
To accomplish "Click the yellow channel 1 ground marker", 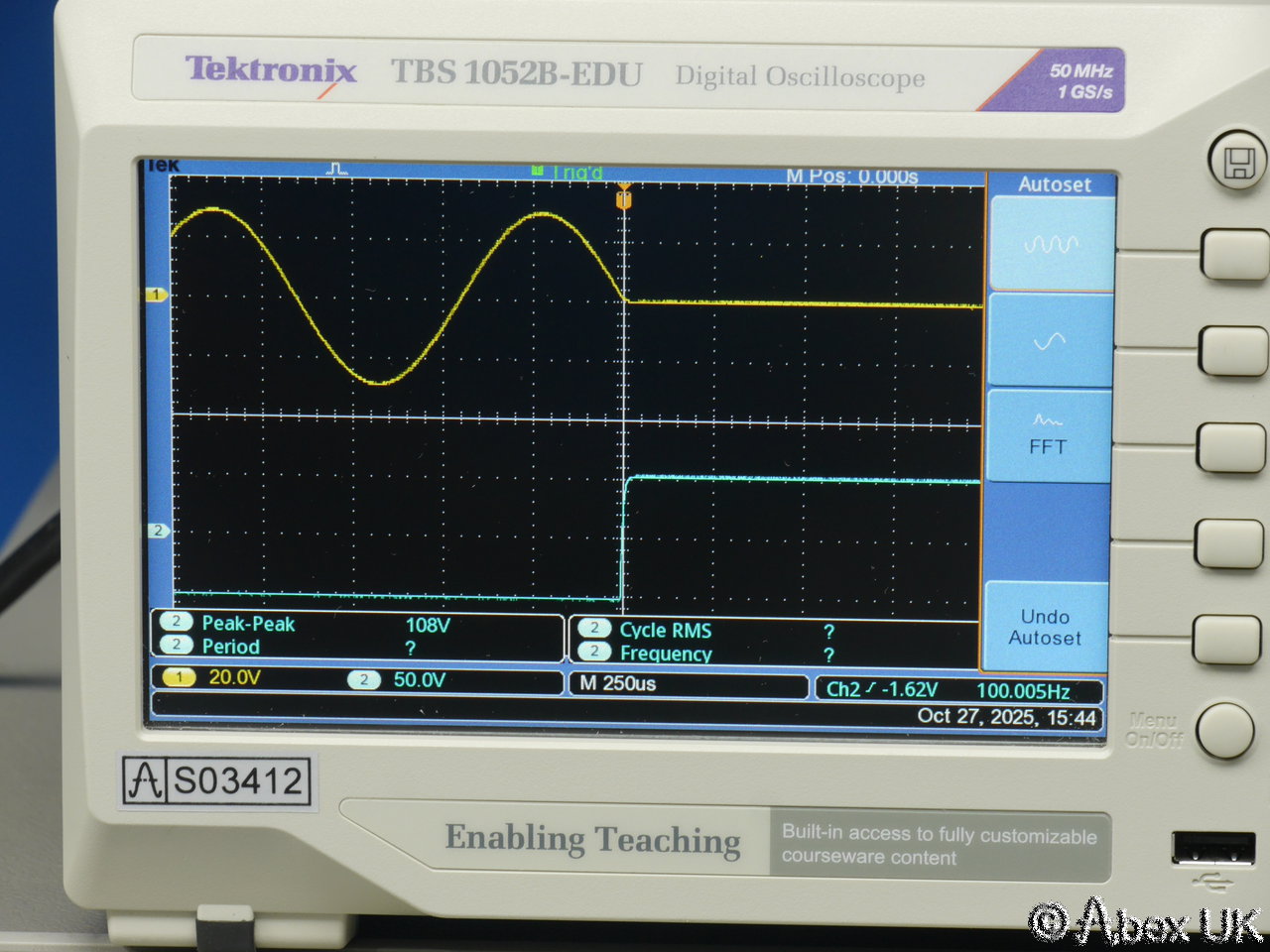I will [x=156, y=295].
